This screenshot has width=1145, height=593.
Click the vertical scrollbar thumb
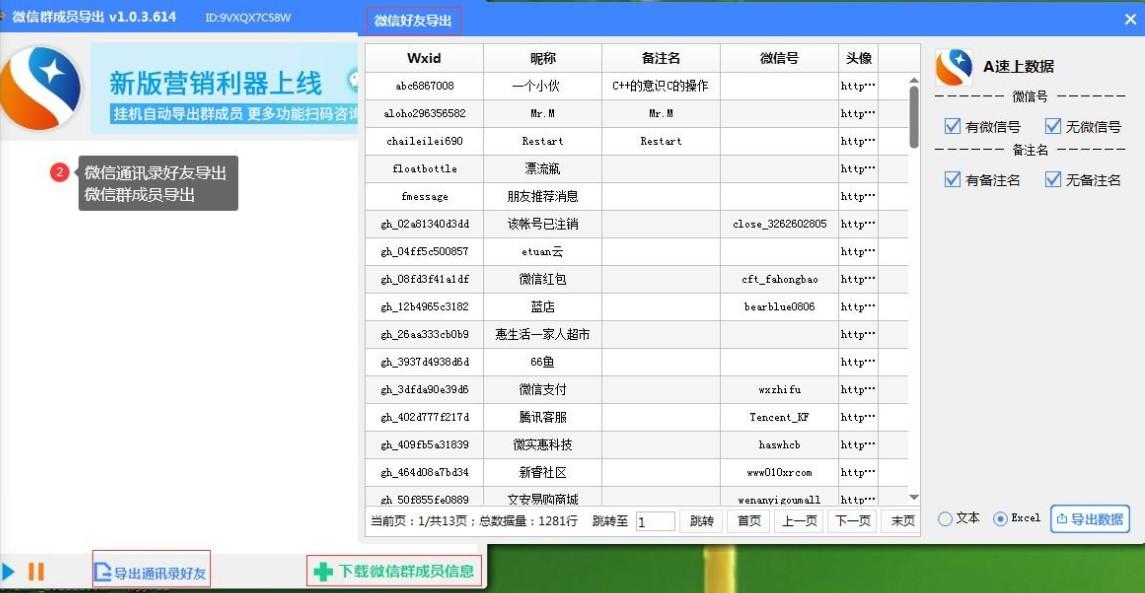tap(914, 118)
